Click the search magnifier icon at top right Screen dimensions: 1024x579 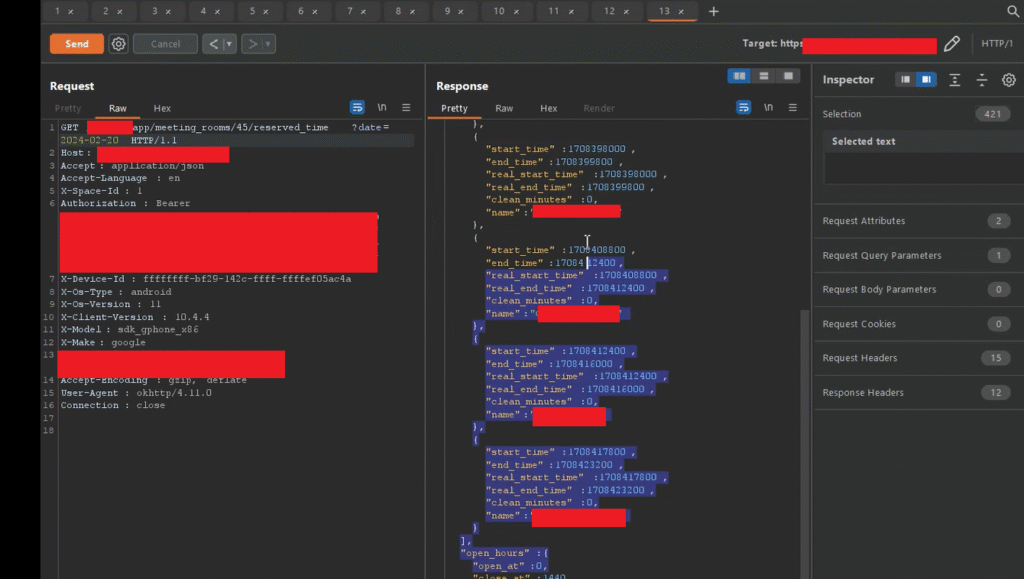tap(1012, 11)
